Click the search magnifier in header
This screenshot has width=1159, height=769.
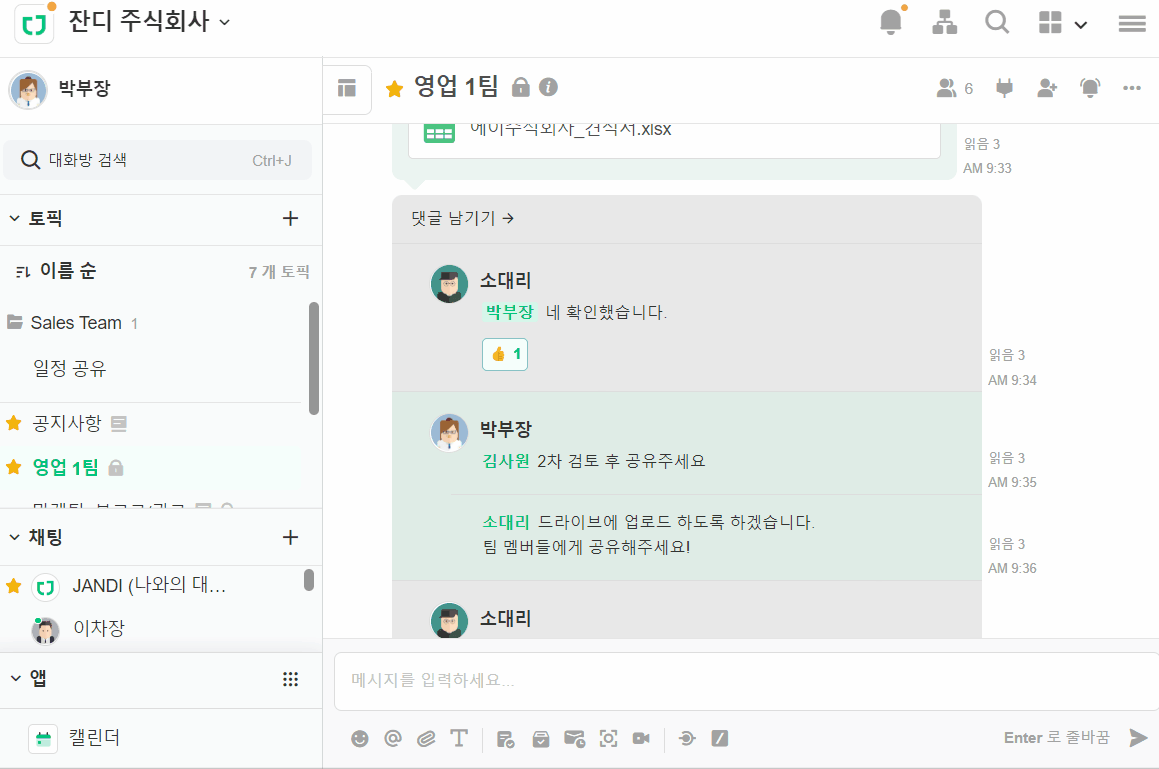coord(997,22)
